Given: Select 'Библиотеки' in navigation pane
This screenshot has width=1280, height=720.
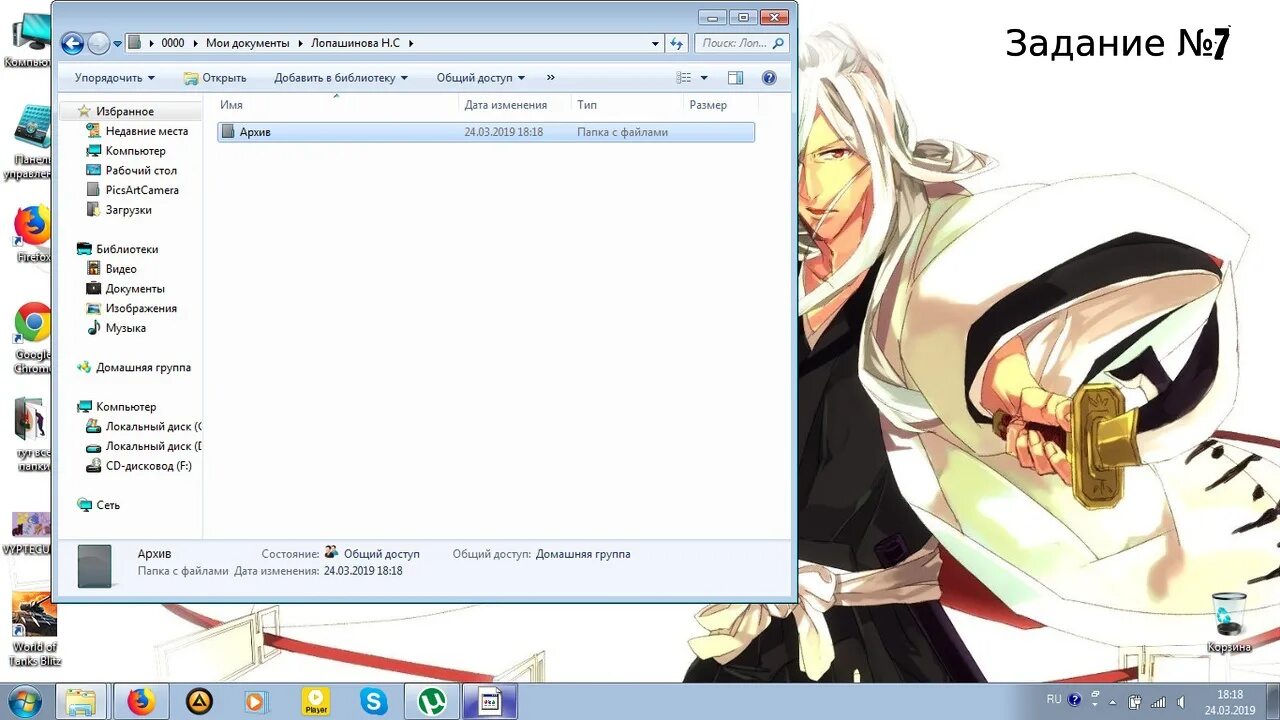Looking at the screenshot, I should 126,249.
